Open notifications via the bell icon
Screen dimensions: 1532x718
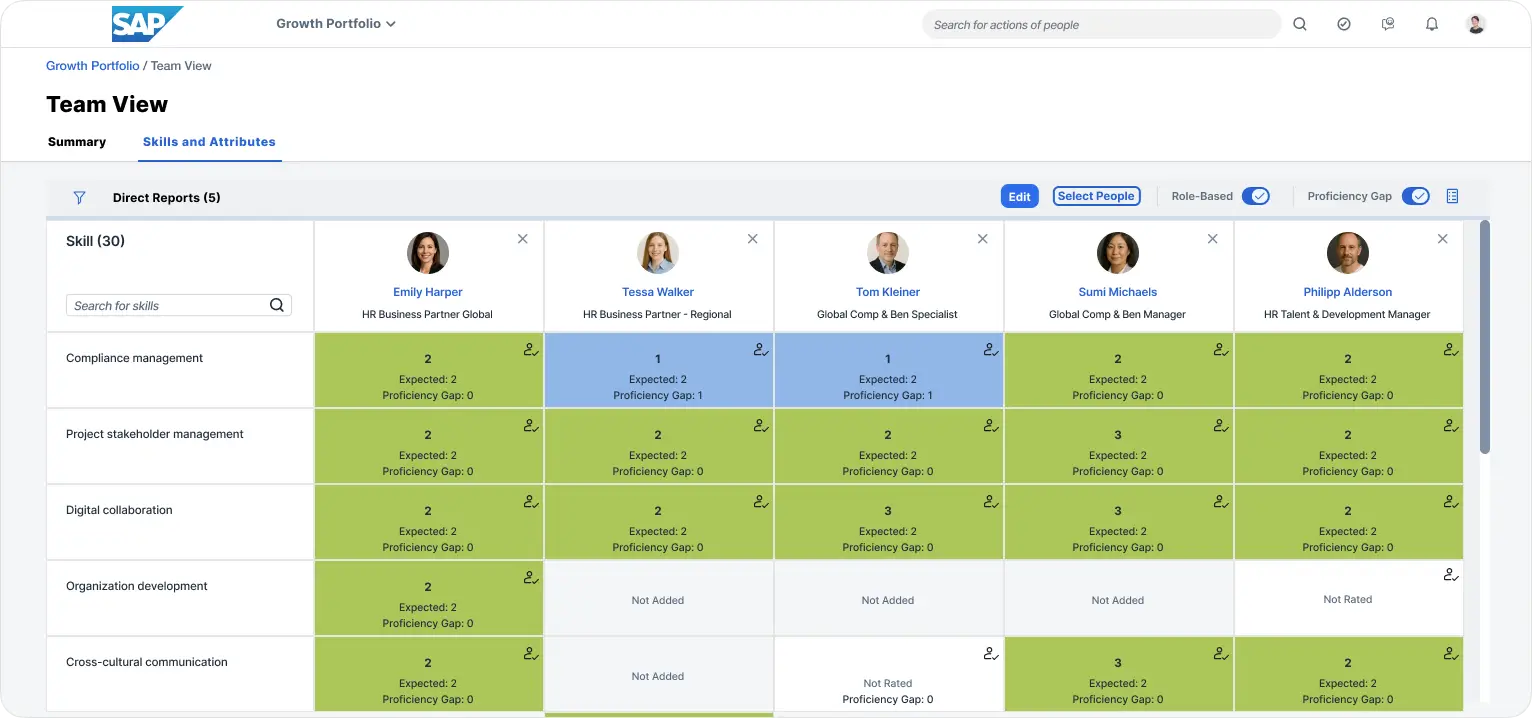1431,23
